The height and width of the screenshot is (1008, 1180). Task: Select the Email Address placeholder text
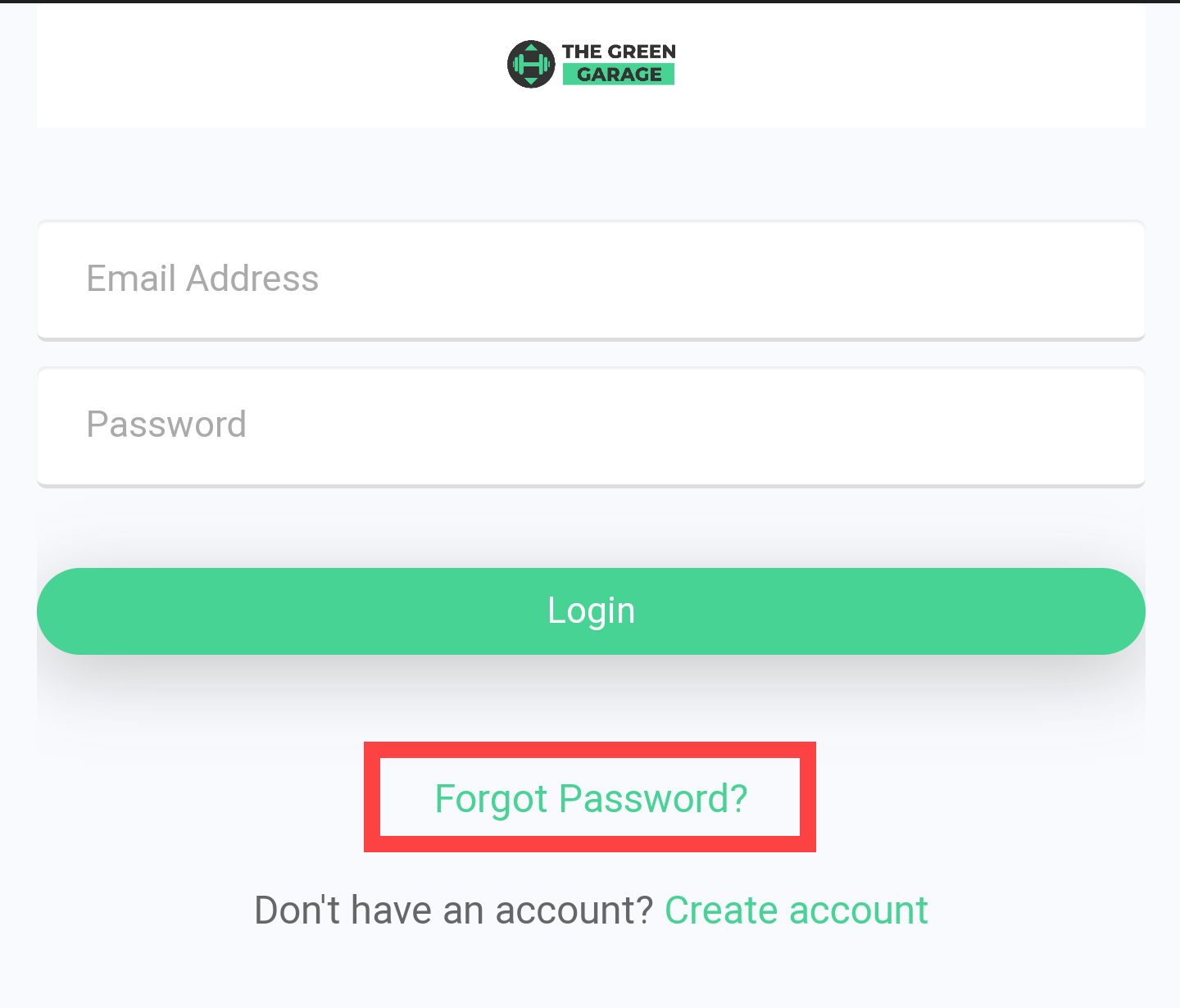tap(202, 279)
